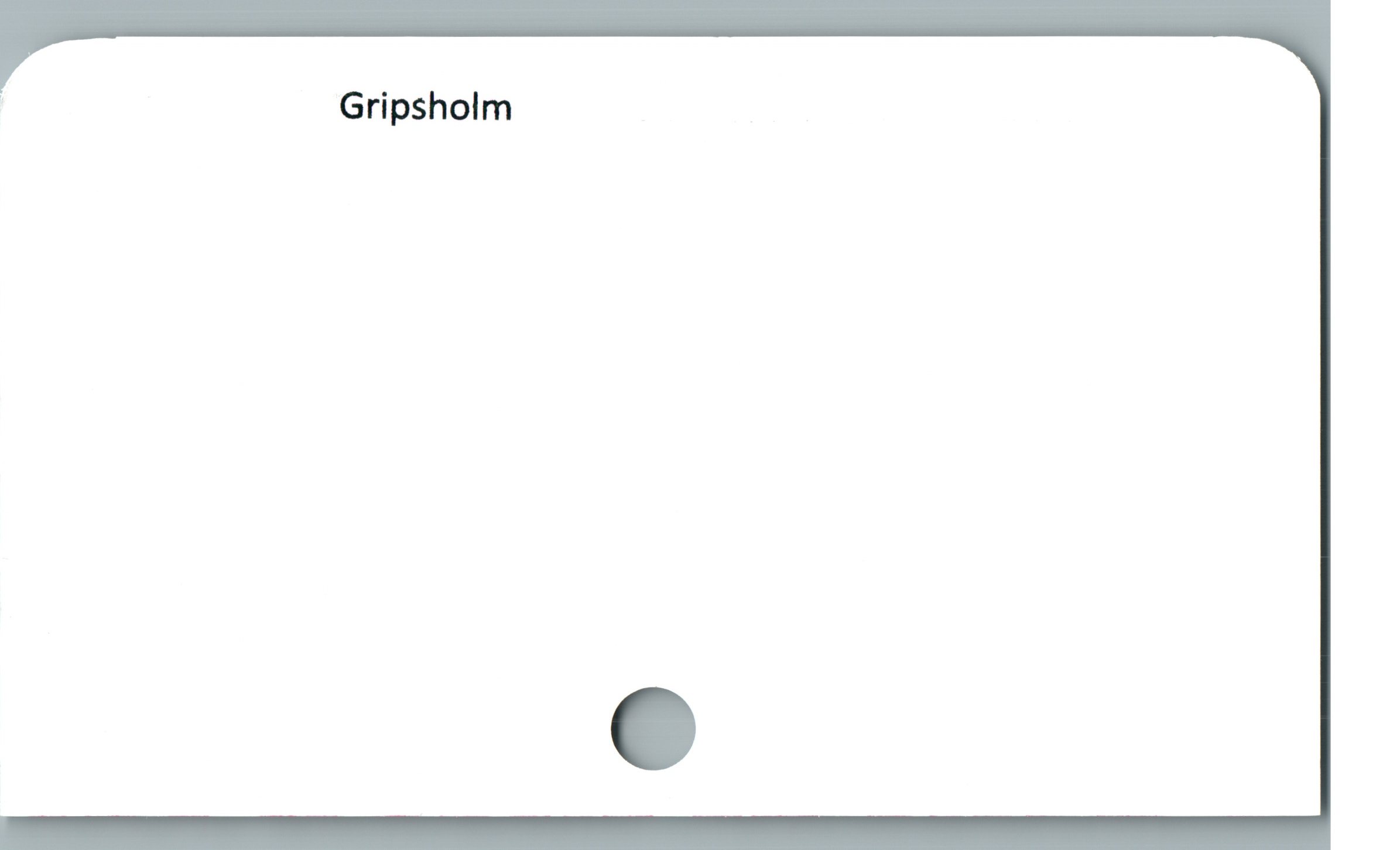Click the letter r in Gripsholm
1400x850 pixels.
[375, 110]
